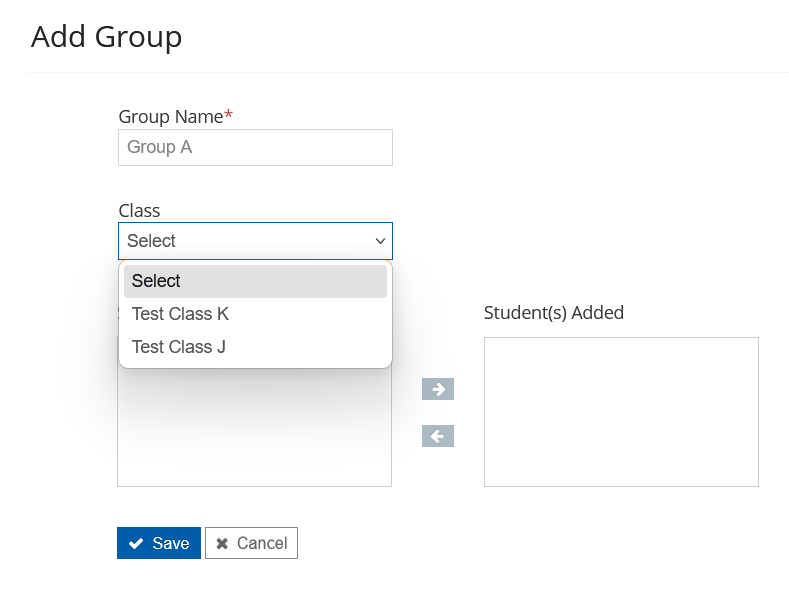Cancel adding the group
789x590 pixels.
pos(251,543)
